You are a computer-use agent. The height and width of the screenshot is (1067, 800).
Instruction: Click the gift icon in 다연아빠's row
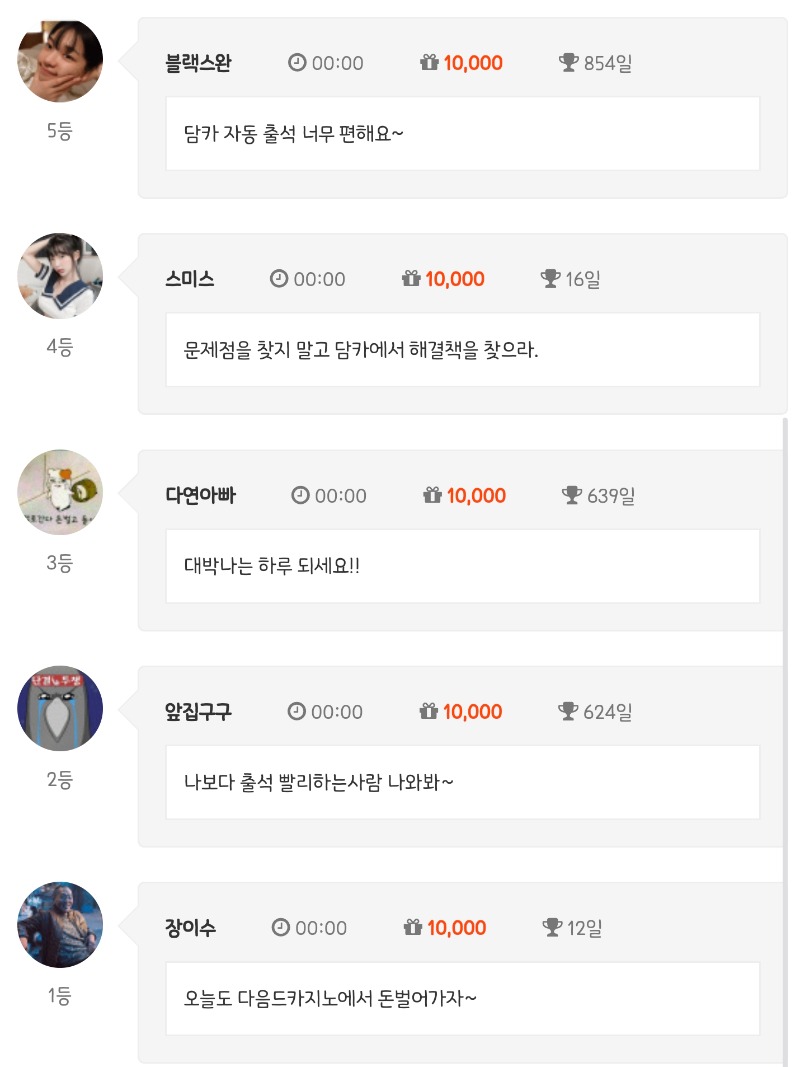[433, 495]
